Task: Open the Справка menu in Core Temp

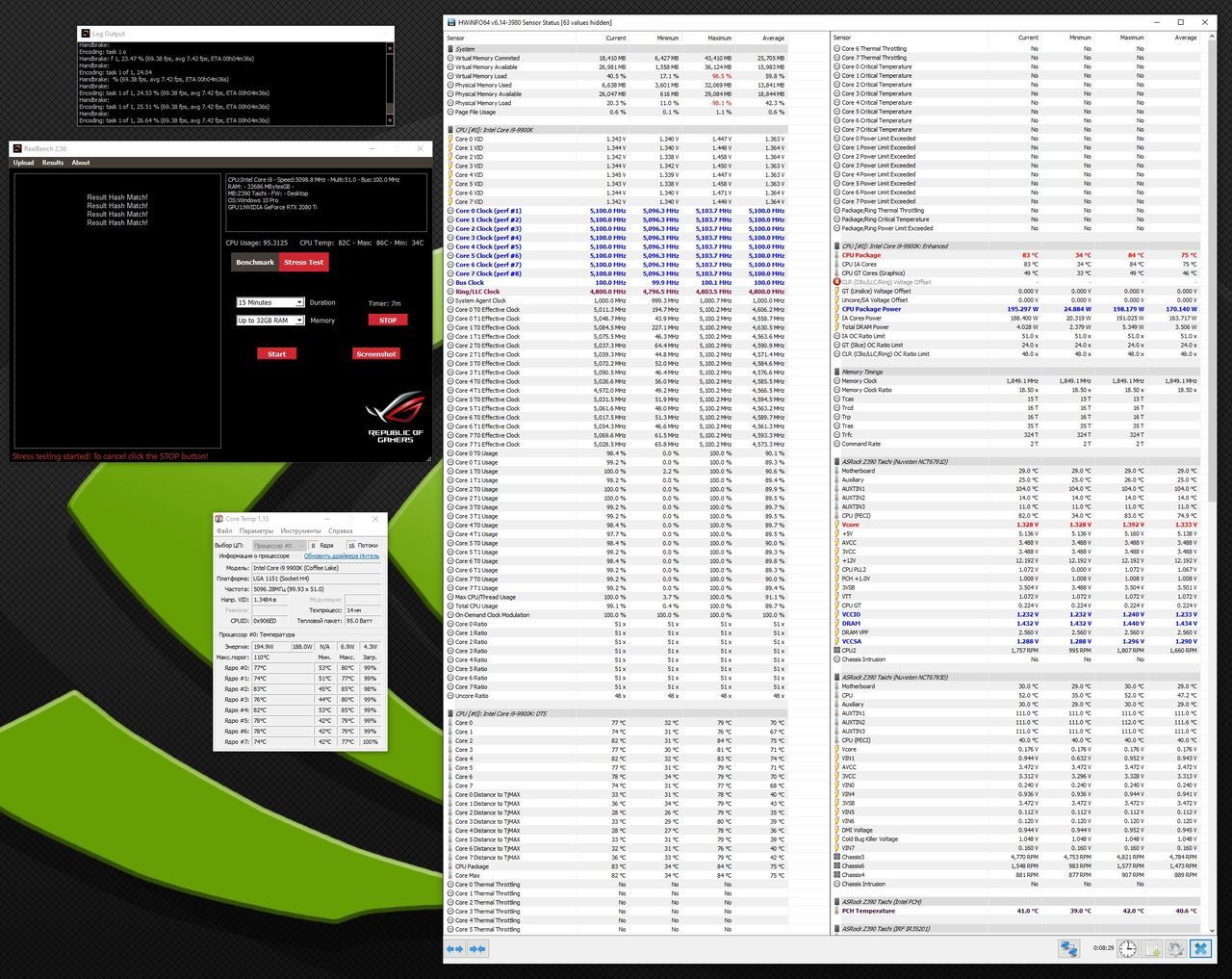Action: click(341, 530)
